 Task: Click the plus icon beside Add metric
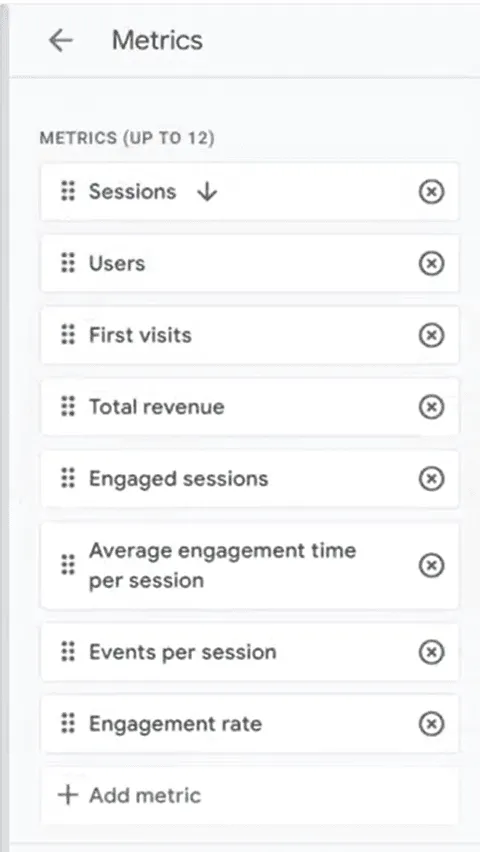pos(68,795)
